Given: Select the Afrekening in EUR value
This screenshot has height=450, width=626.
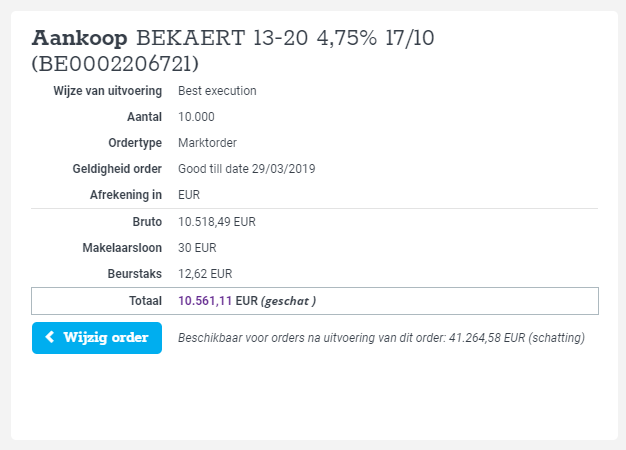Looking at the screenshot, I should pyautogui.click(x=189, y=195).
